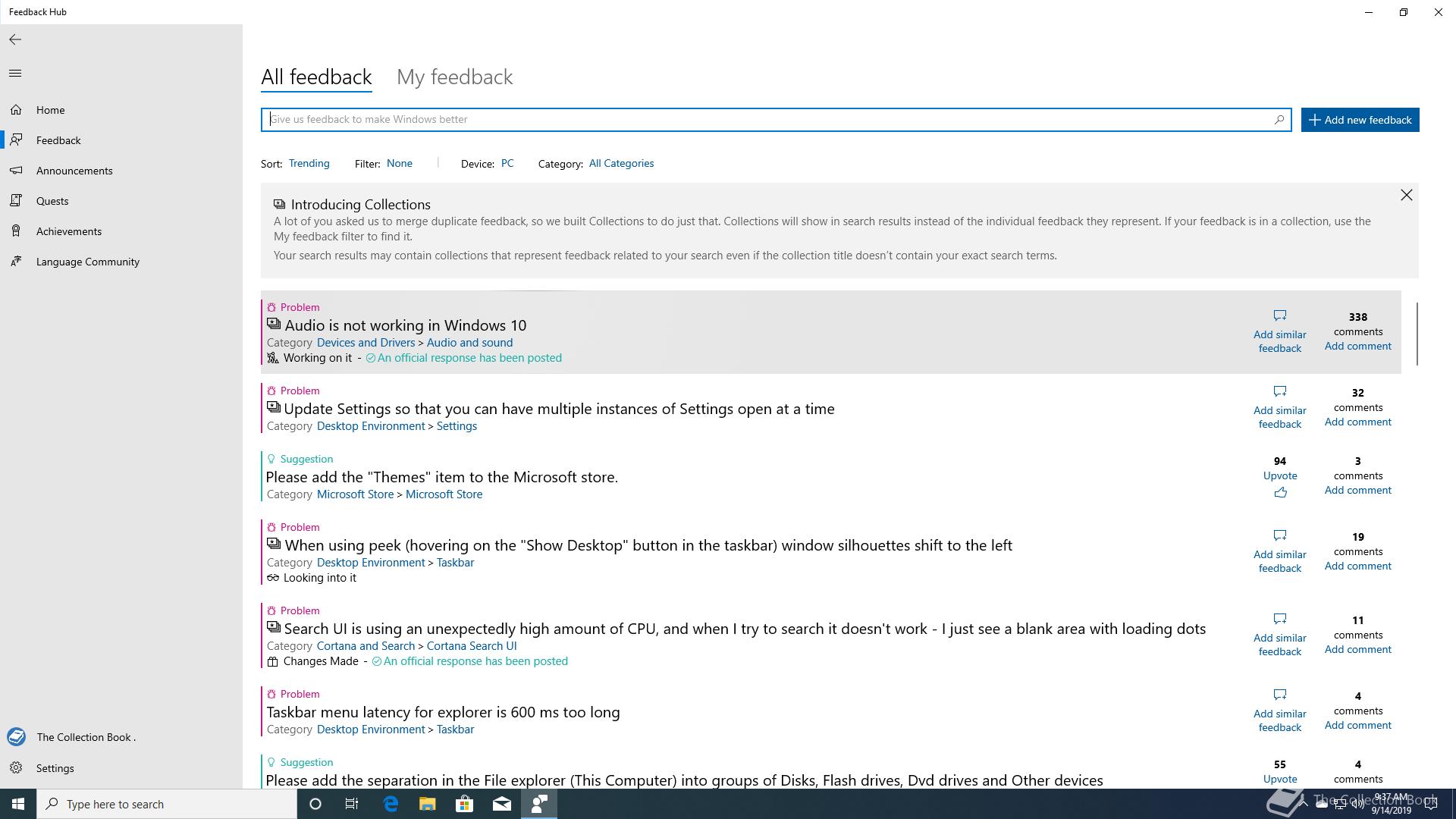
Task: Add comment on Themes suggestion
Action: tap(1357, 490)
